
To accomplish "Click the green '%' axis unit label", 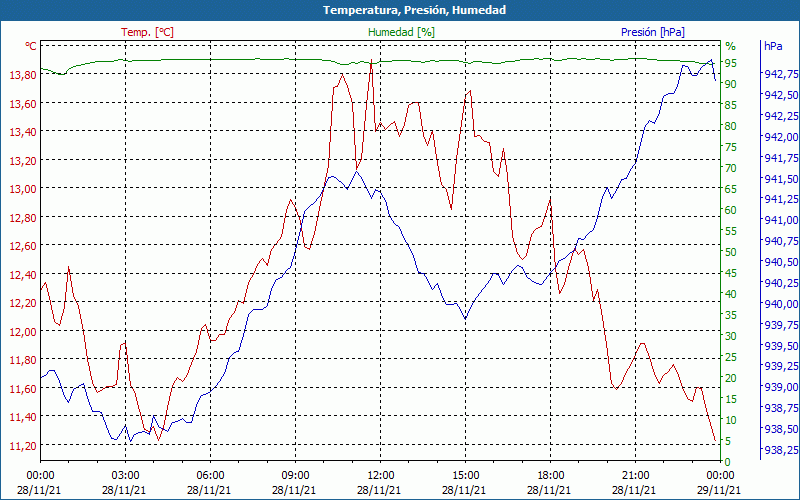I will click(x=731, y=46).
